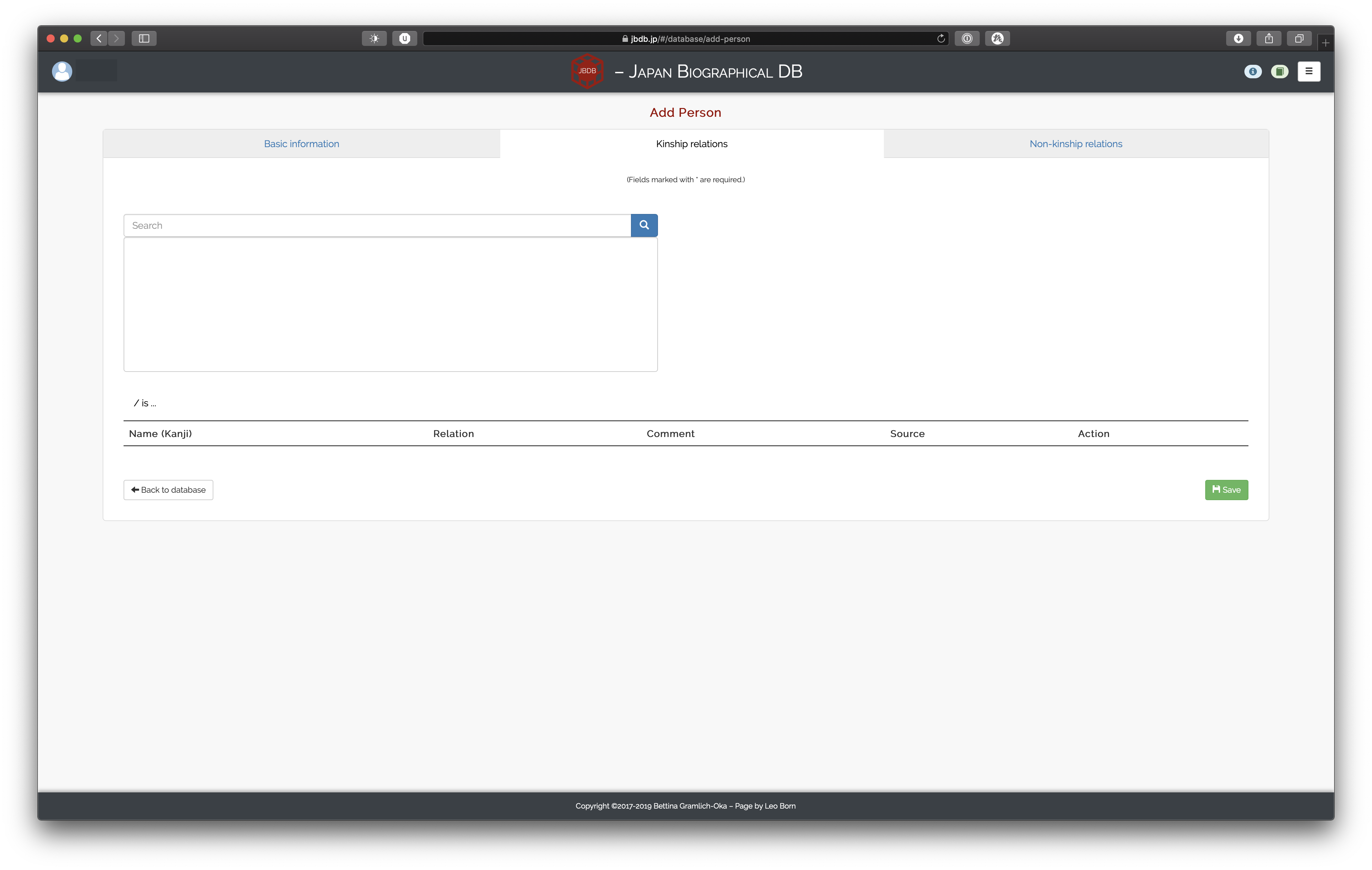Click the Name (Kanji) column header
The width and height of the screenshot is (1372, 870).
[161, 434]
